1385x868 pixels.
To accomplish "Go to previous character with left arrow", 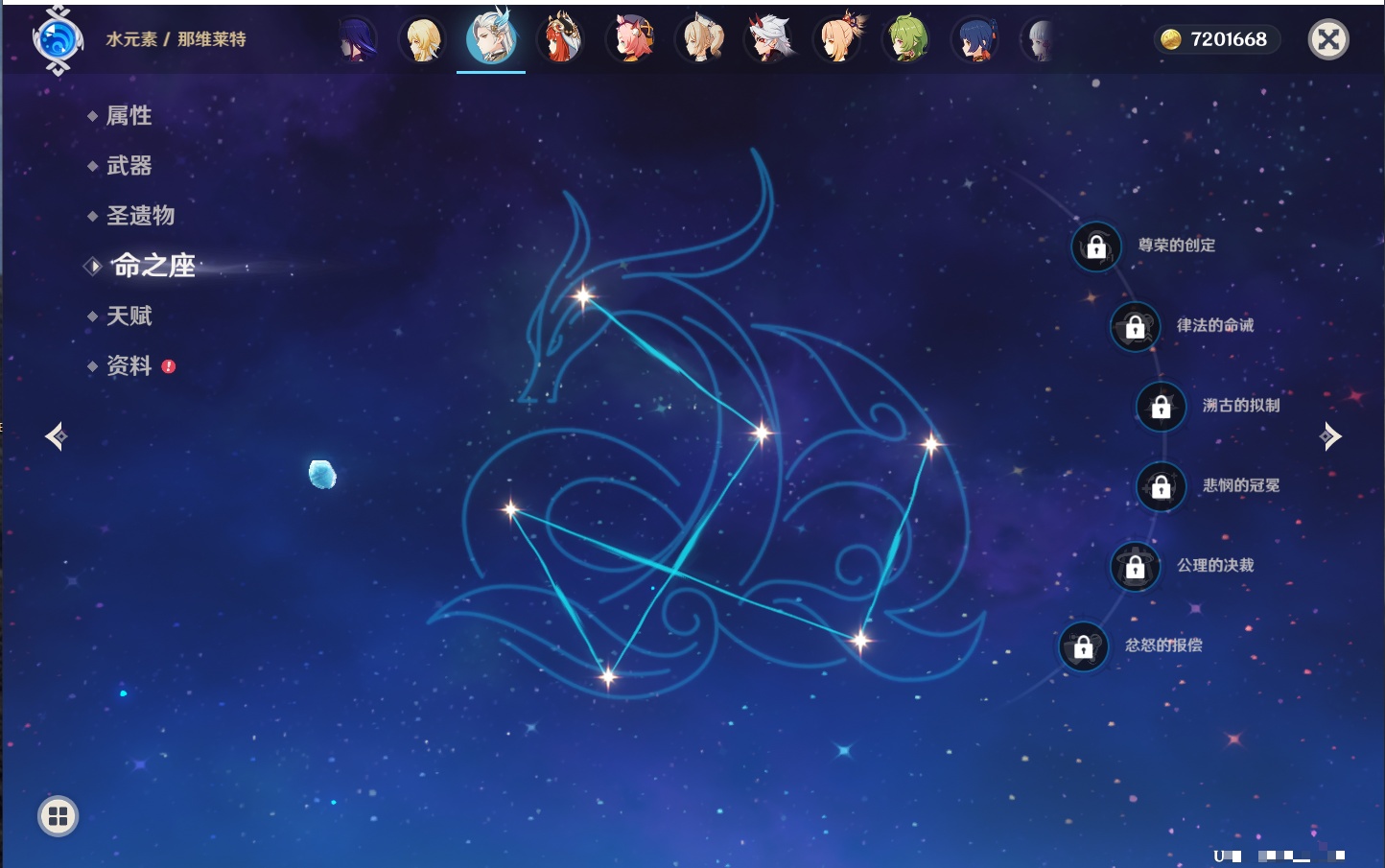I will pyautogui.click(x=56, y=436).
